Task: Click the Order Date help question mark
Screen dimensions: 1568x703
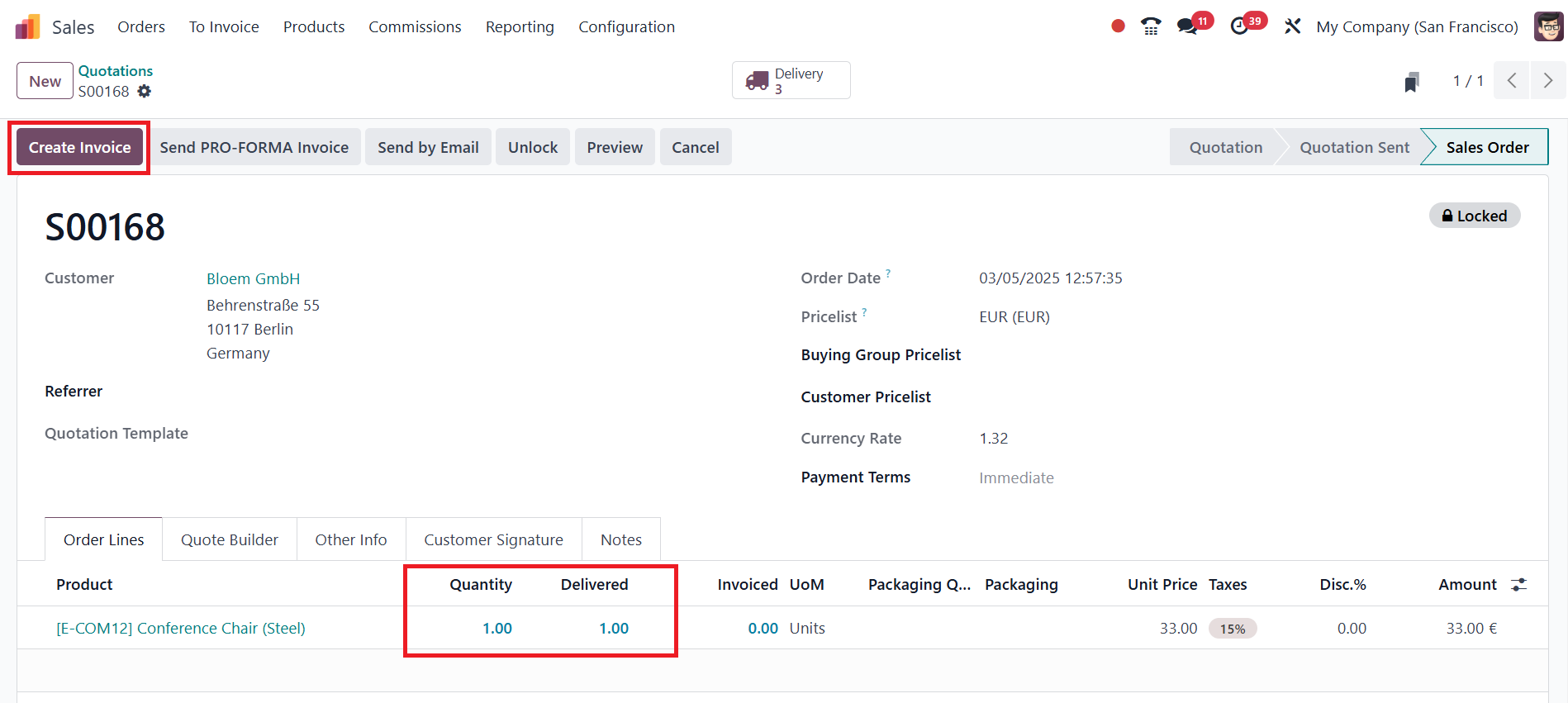Action: (888, 273)
